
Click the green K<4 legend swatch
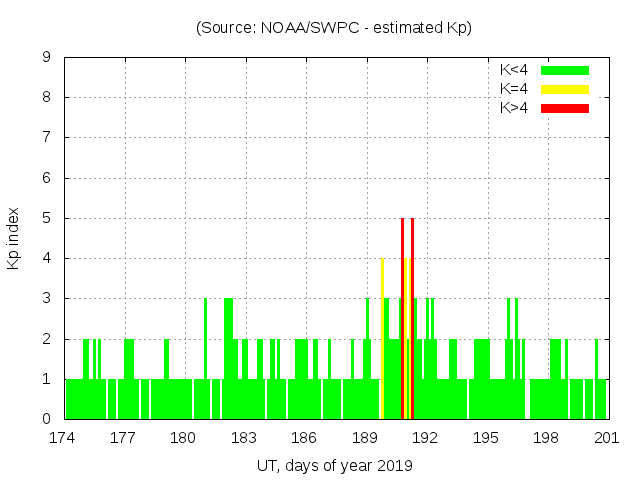click(565, 70)
